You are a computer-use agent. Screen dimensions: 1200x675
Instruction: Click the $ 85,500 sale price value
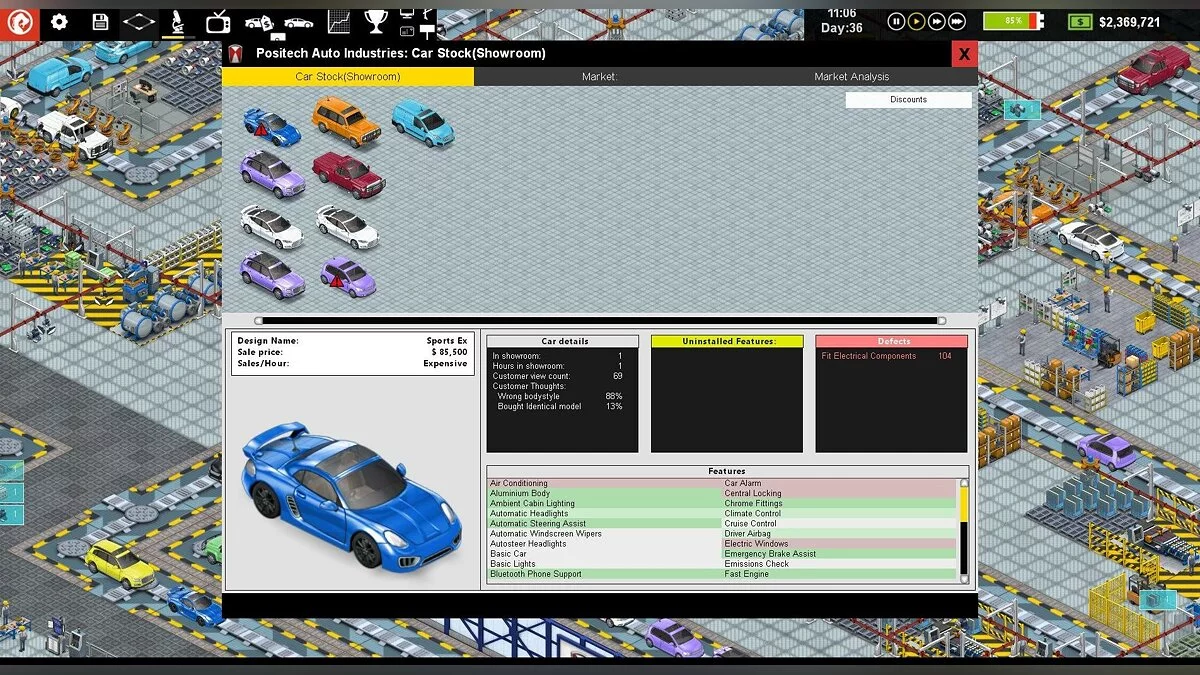(x=449, y=352)
